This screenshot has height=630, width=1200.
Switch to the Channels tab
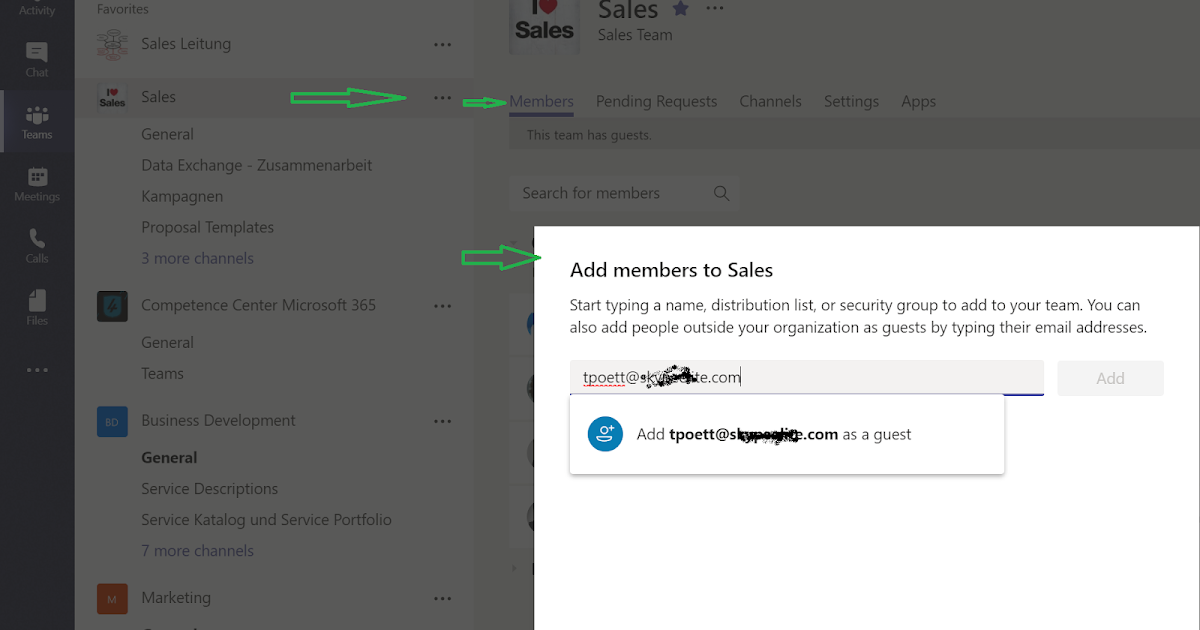tap(770, 101)
